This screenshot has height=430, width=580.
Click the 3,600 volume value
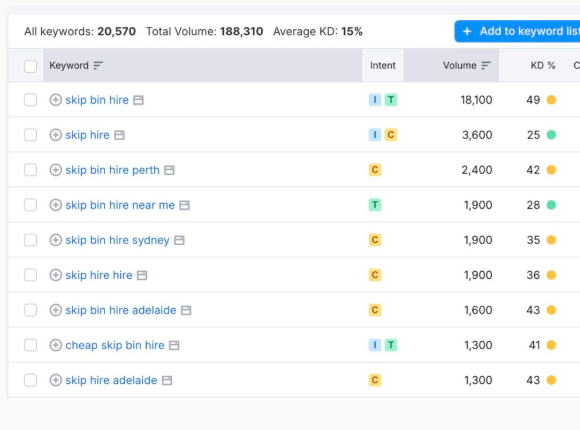pyautogui.click(x=477, y=135)
